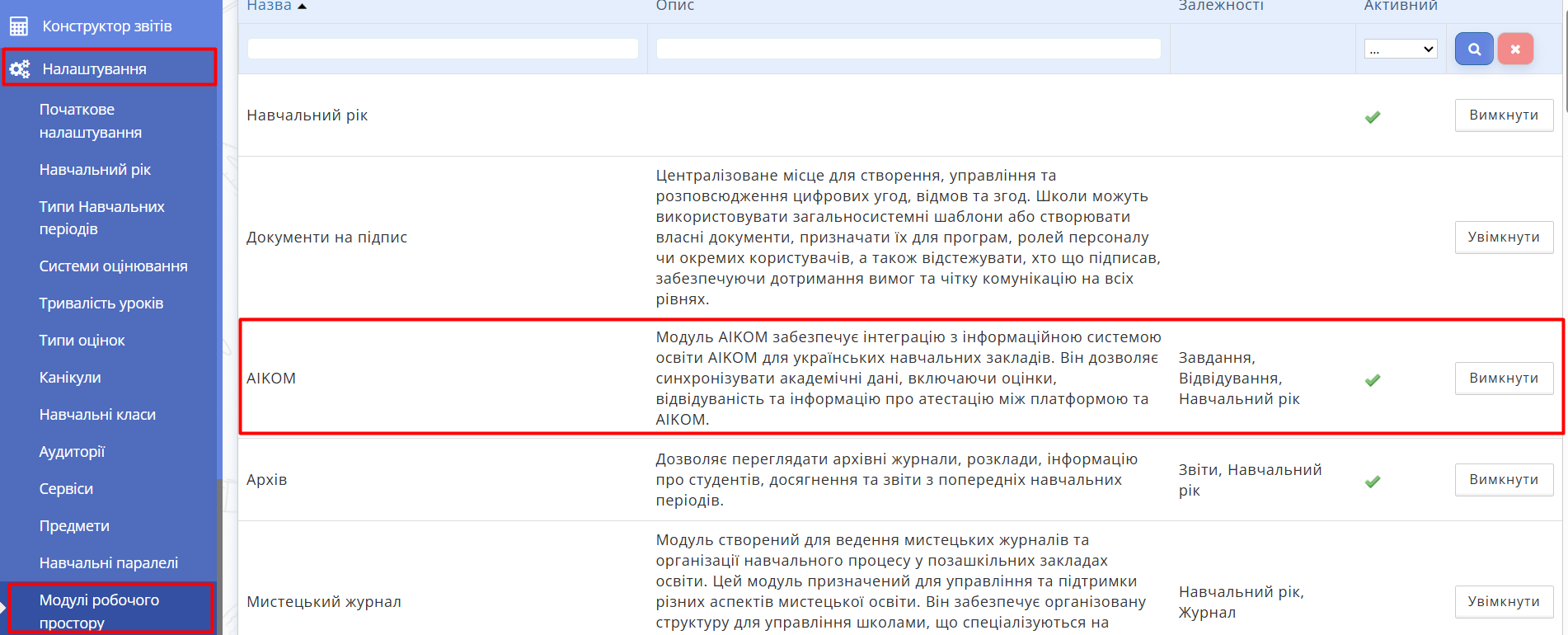
Task: Open Системи оцінювання settings
Action: pyautogui.click(x=113, y=266)
